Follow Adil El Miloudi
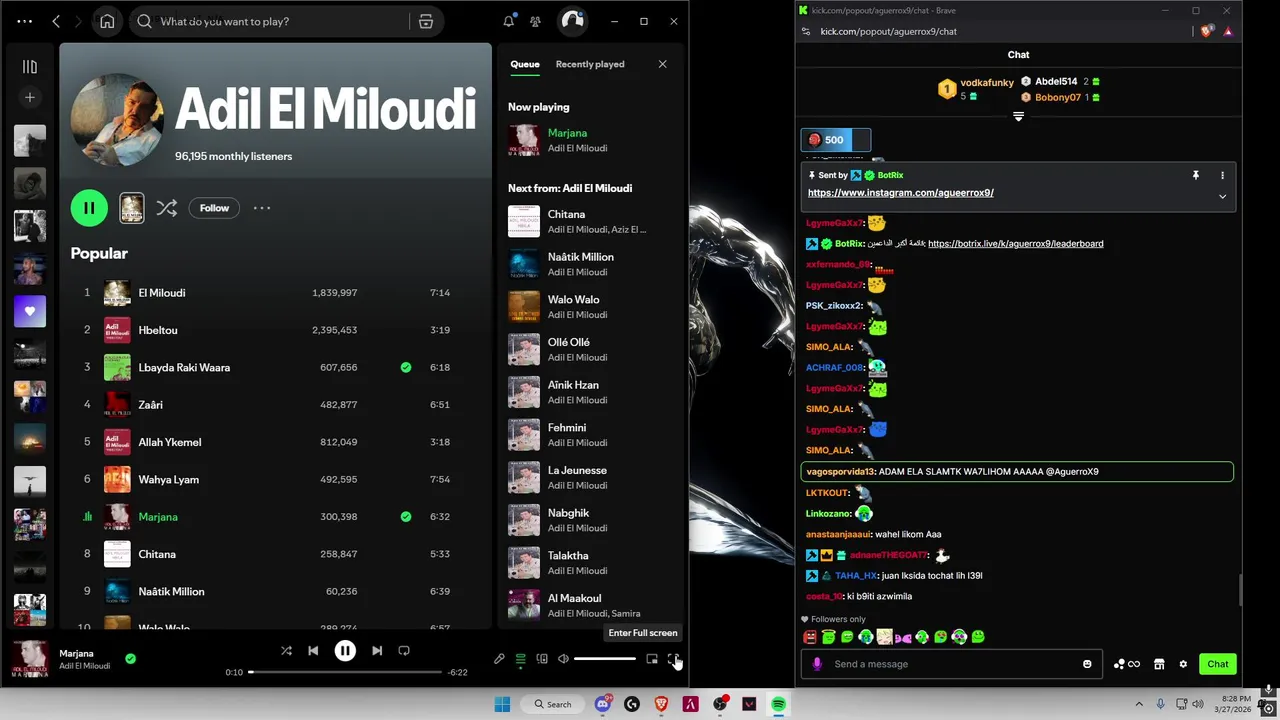The image size is (1280, 720). point(214,208)
